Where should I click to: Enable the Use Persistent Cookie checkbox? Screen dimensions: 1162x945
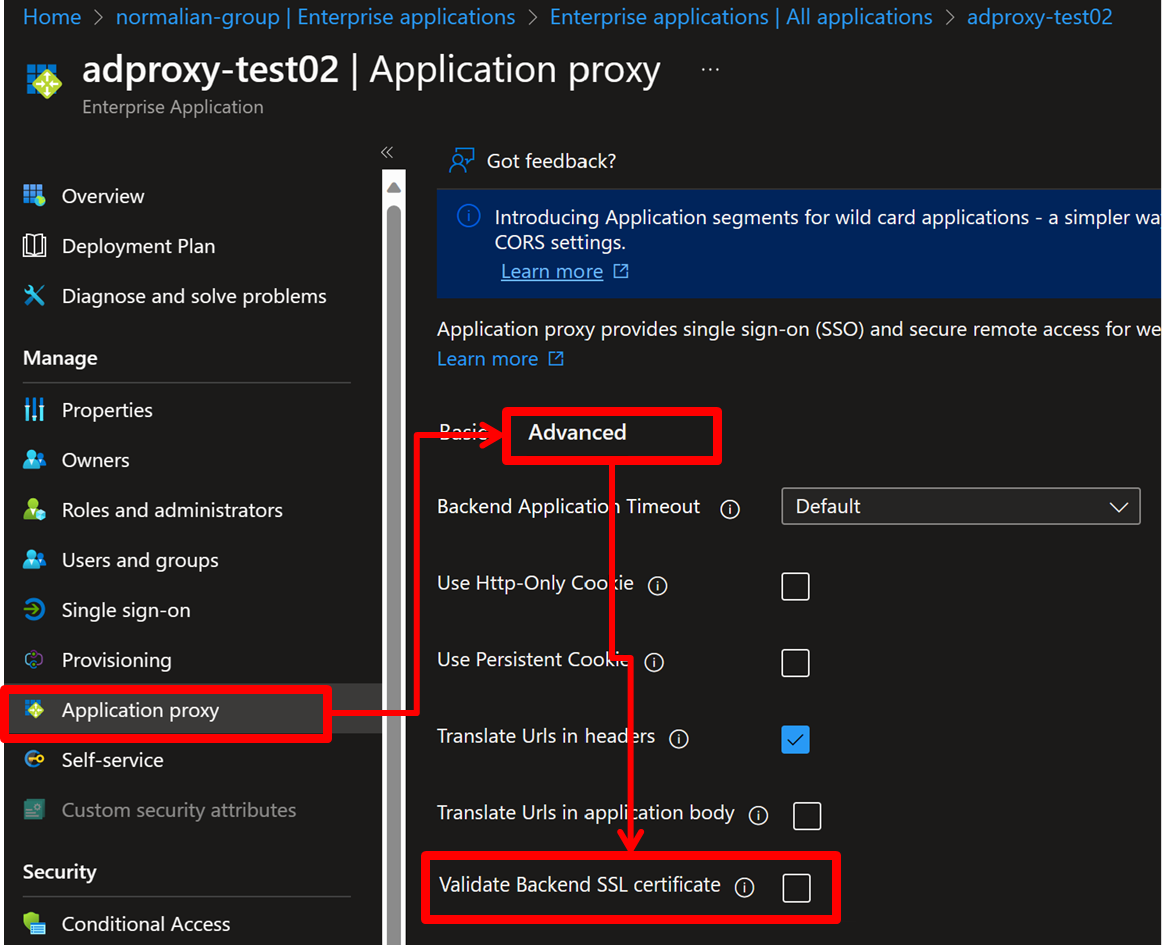point(795,663)
